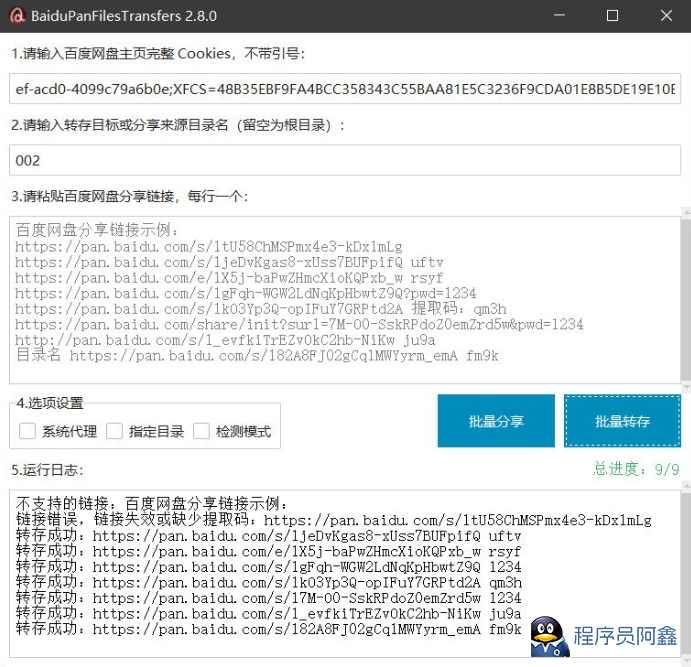Minimize the BaiduPanFilesTransfers window
The image size is (691, 667).
(x=559, y=16)
